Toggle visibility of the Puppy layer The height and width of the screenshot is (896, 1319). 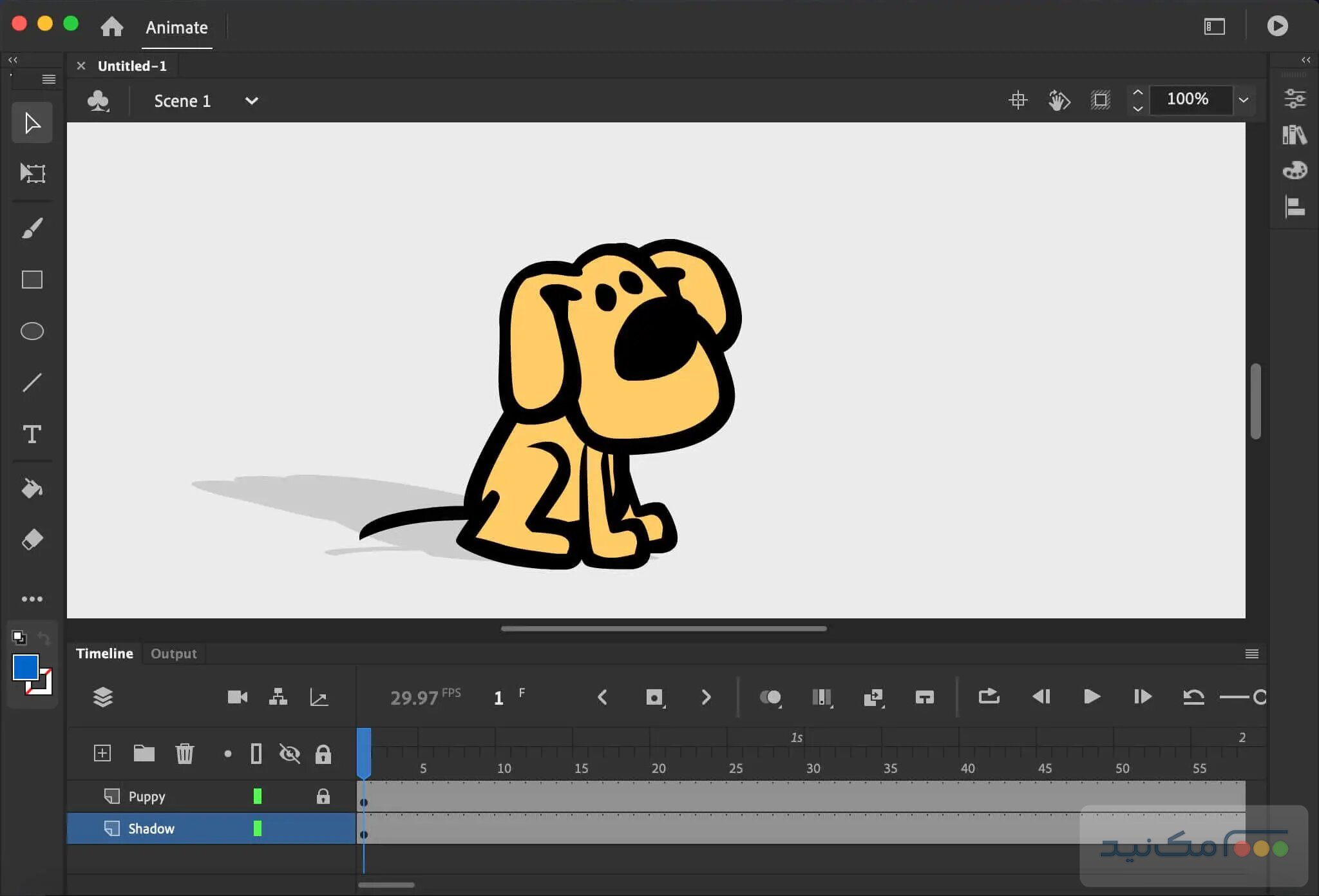[x=290, y=796]
